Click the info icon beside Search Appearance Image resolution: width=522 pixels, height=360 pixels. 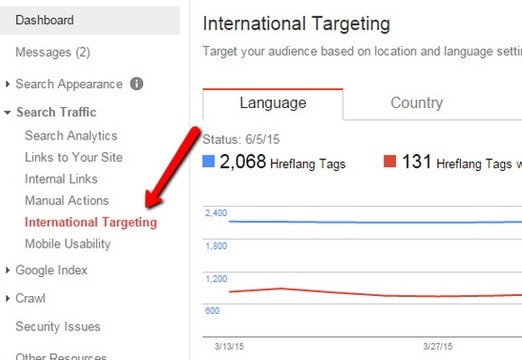(136, 84)
